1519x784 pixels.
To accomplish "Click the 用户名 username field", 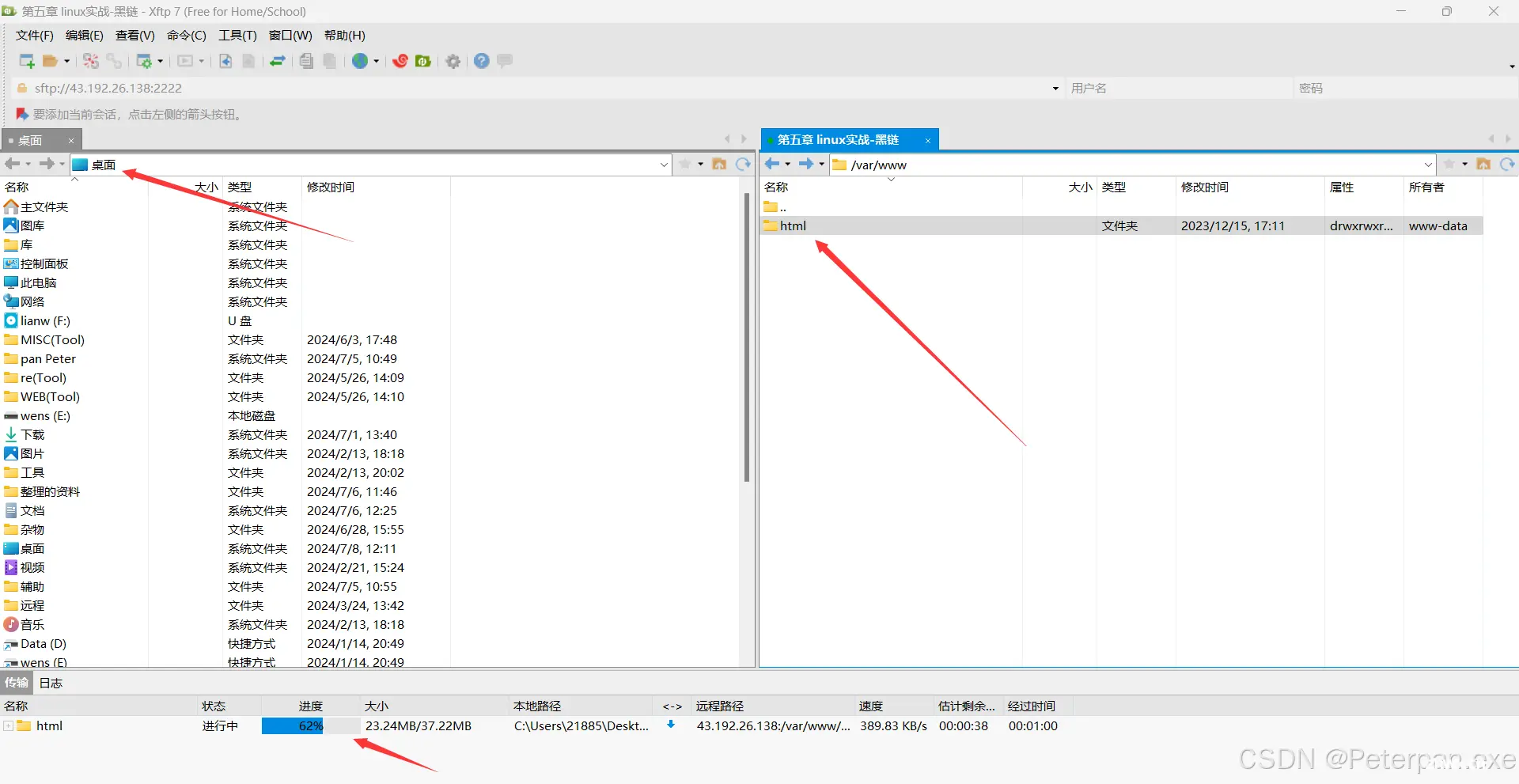I will click(1178, 88).
